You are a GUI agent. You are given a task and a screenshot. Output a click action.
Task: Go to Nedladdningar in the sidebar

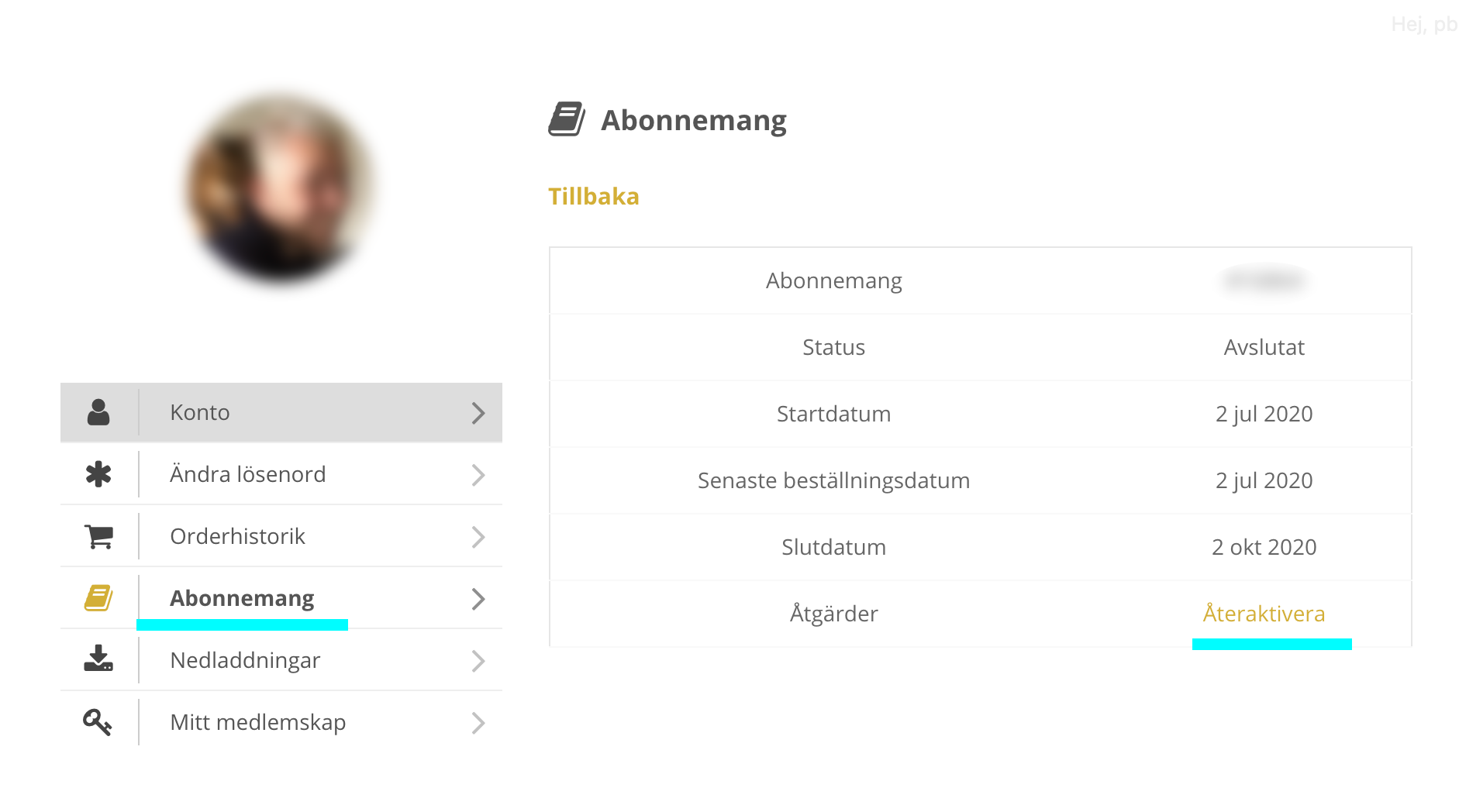[245, 660]
